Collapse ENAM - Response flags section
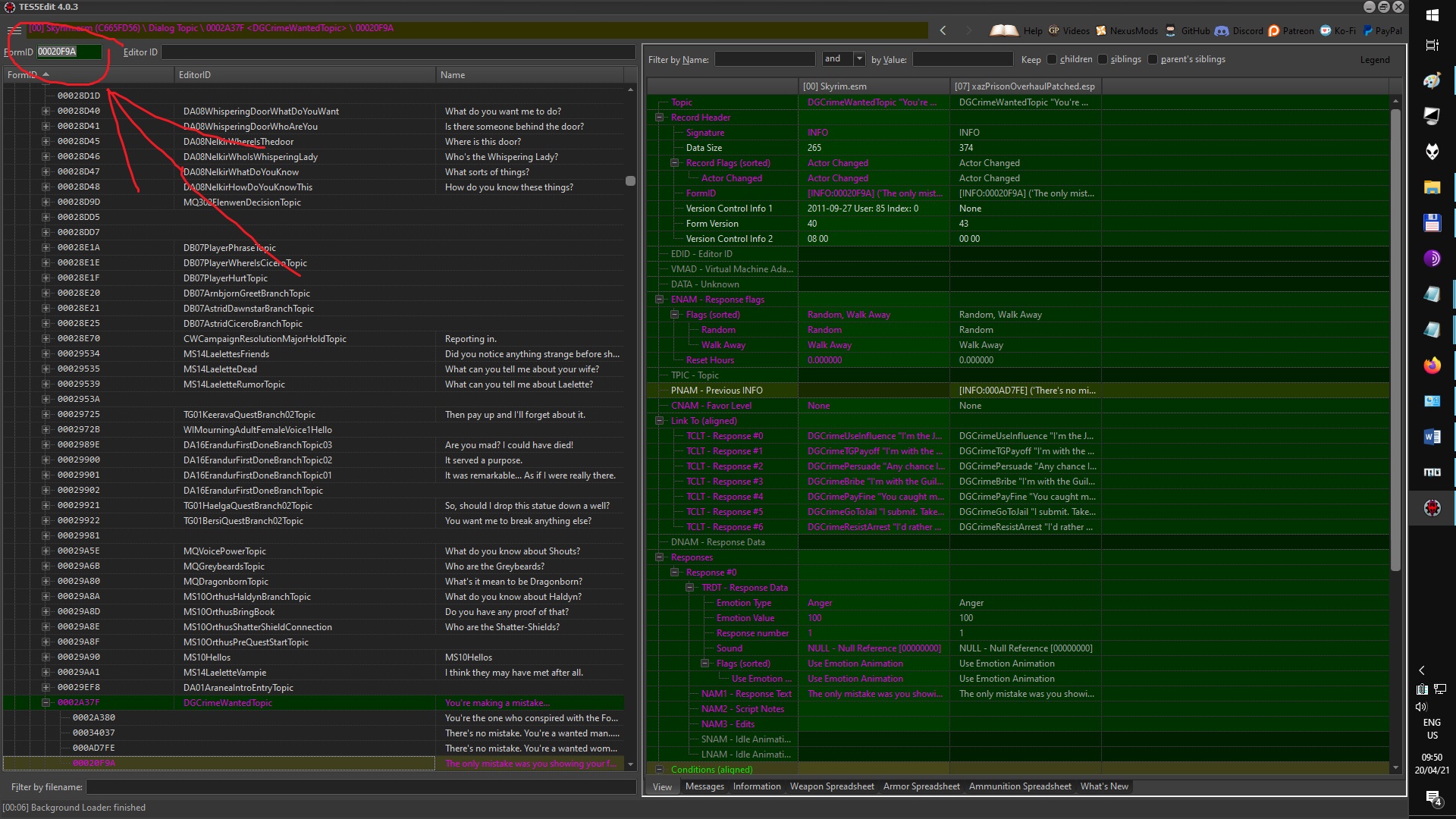Image resolution: width=1456 pixels, height=819 pixels. tap(659, 300)
